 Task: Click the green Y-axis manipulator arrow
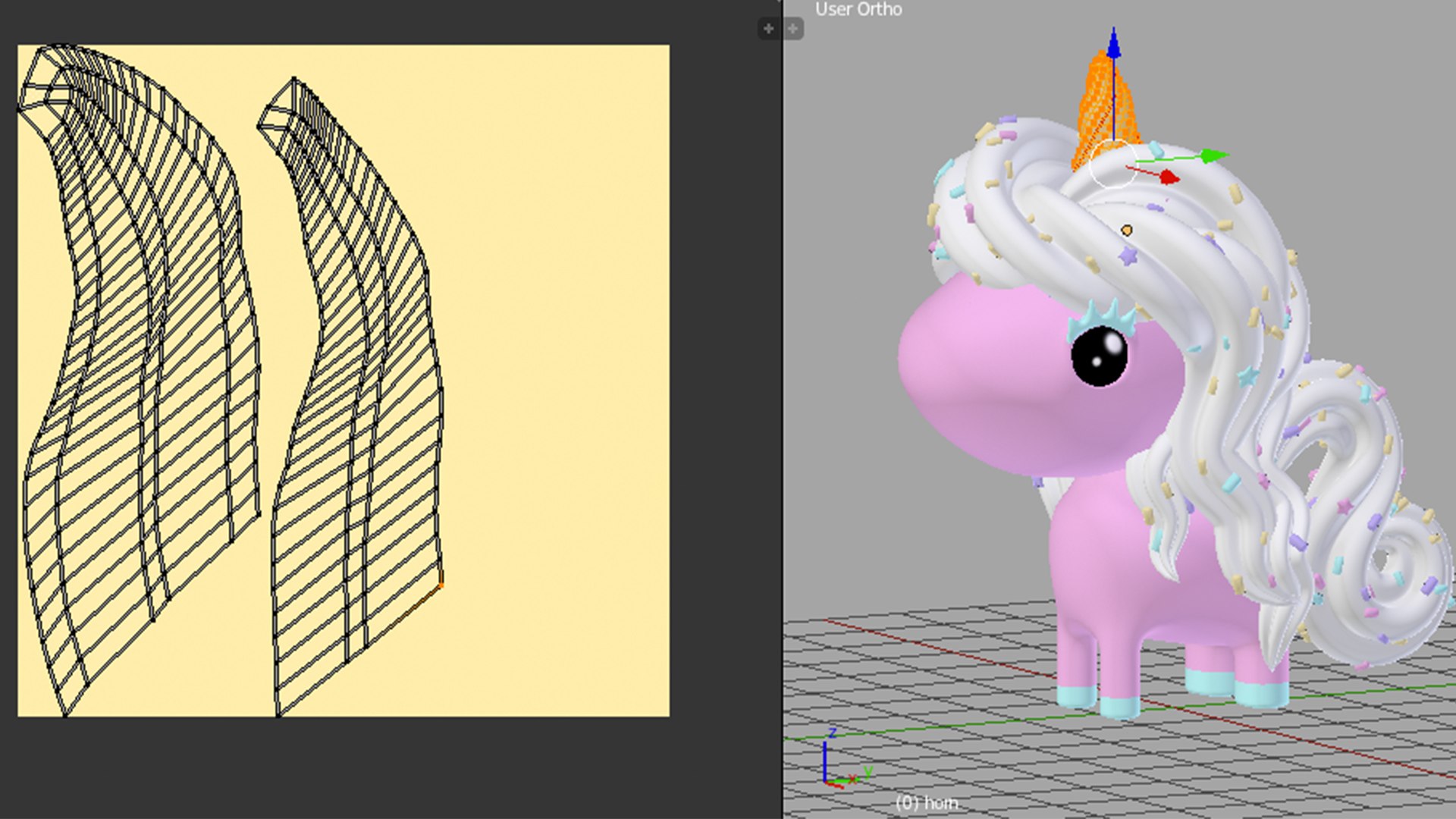coord(1215,156)
